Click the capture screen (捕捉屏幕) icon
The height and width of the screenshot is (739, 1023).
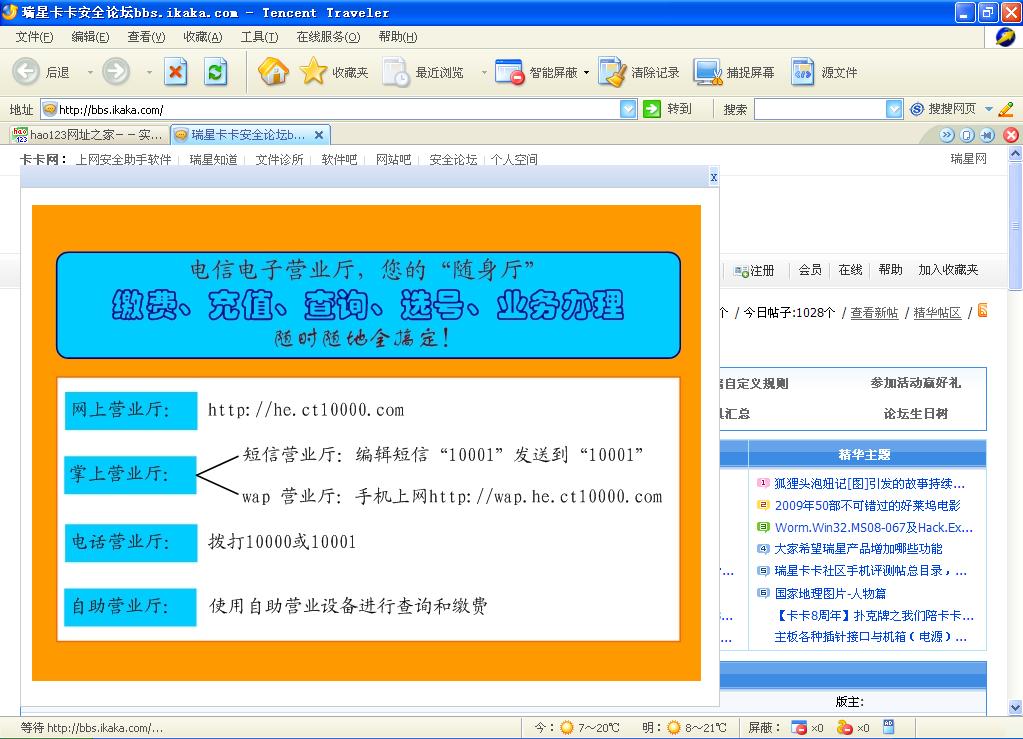click(709, 72)
